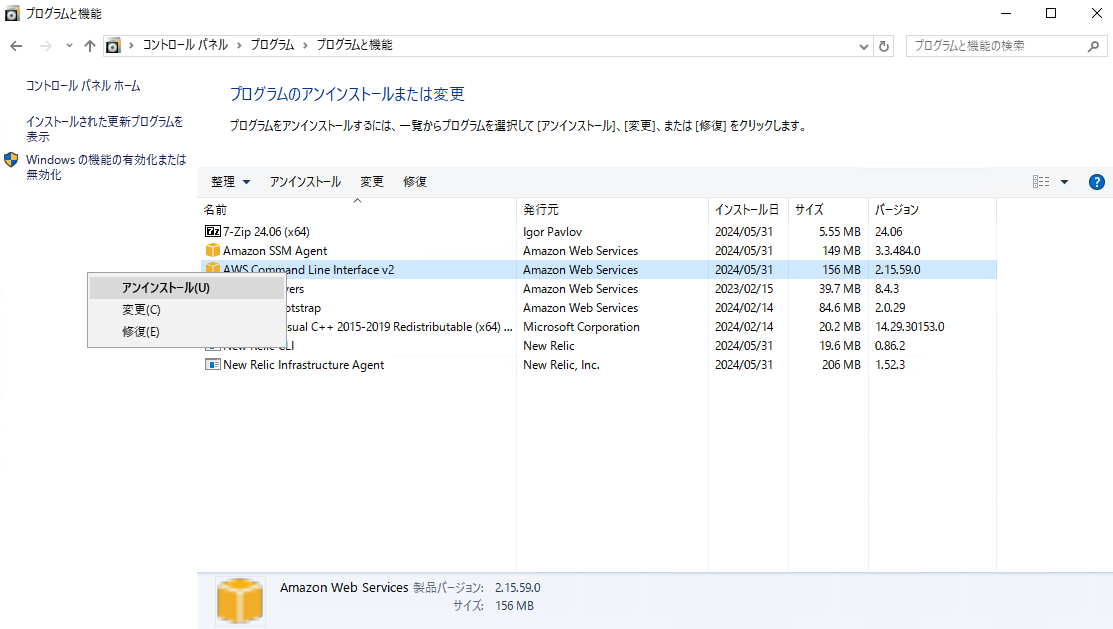This screenshot has width=1113, height=629.
Task: Choose 変更(C) from context menu
Action: (187, 310)
